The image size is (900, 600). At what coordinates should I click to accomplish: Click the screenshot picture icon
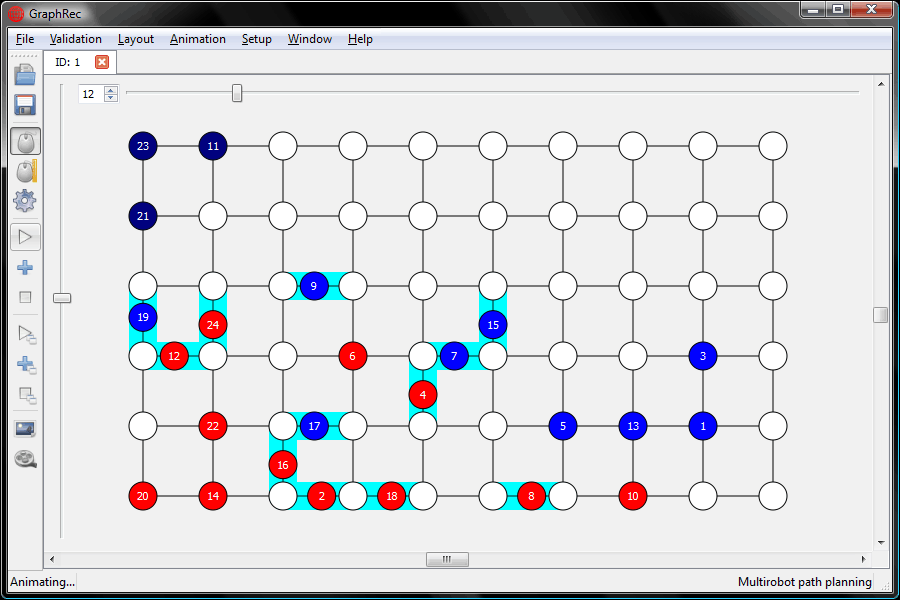point(25,428)
